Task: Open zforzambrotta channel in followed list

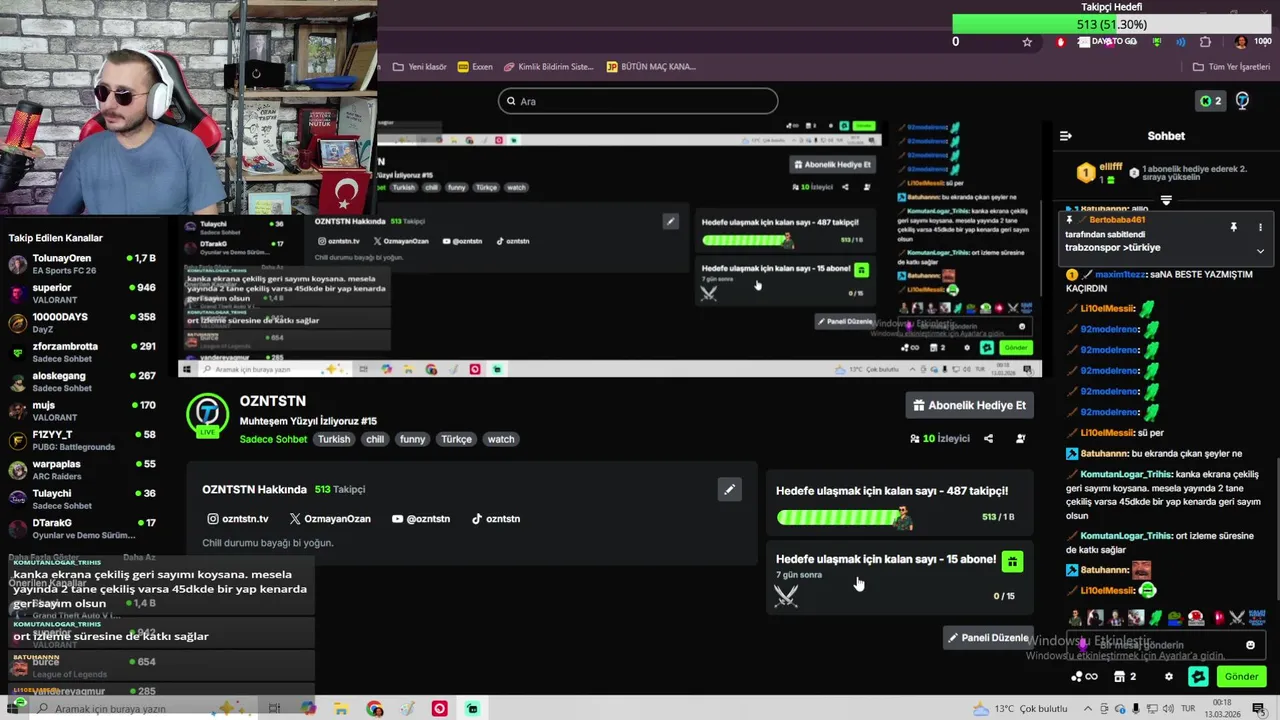Action: point(82,352)
